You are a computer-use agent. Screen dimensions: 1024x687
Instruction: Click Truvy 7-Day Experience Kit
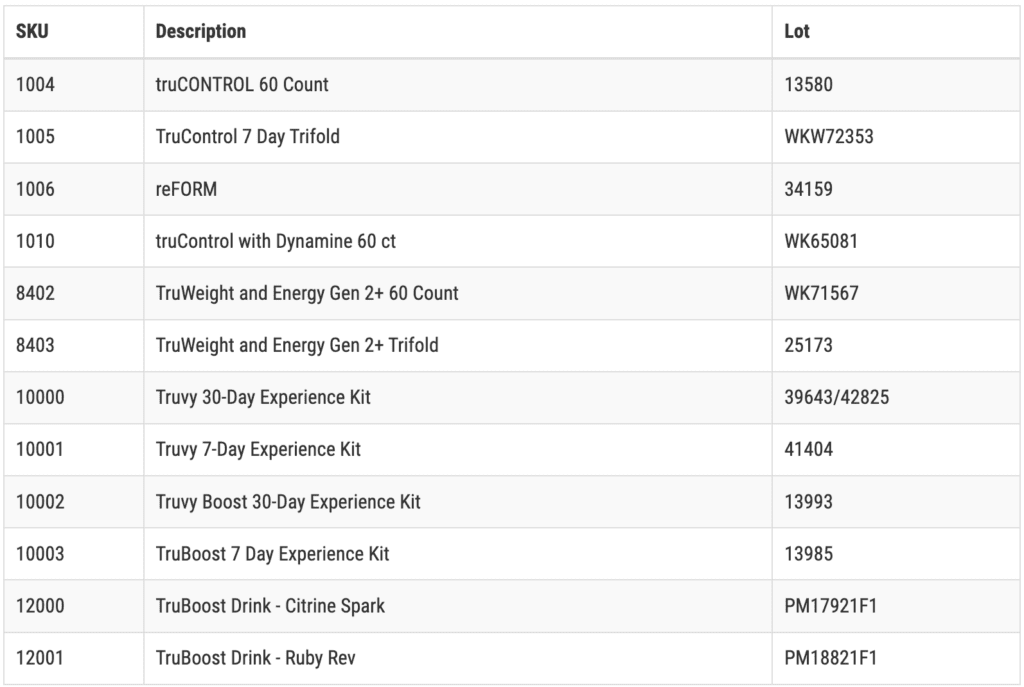[x=258, y=450]
